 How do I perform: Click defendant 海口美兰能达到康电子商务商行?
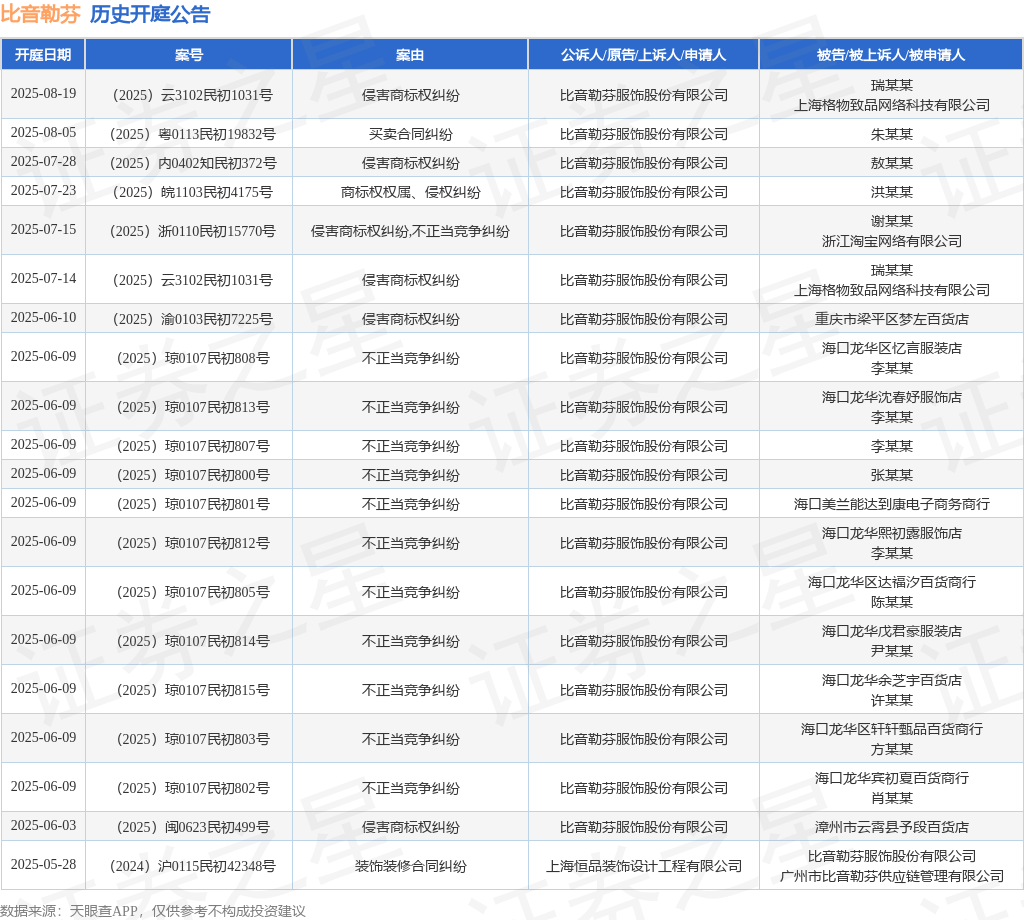click(891, 505)
